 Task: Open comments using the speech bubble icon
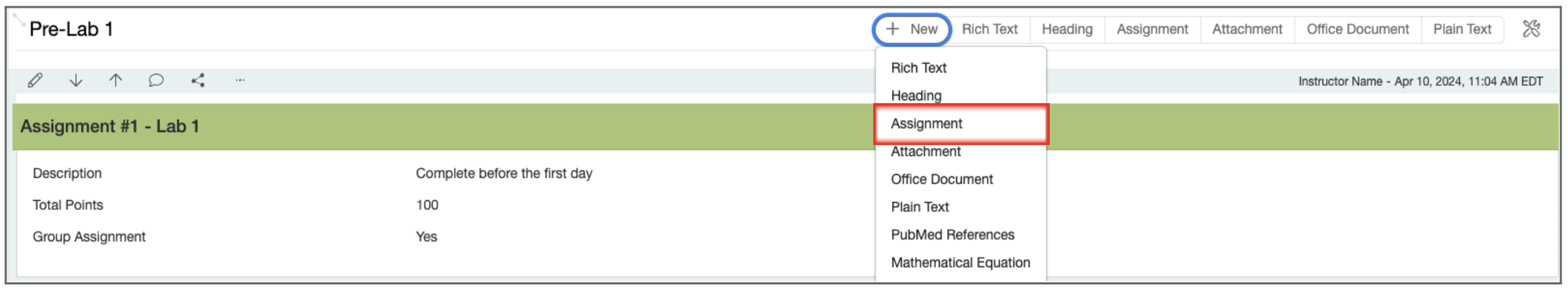(156, 81)
